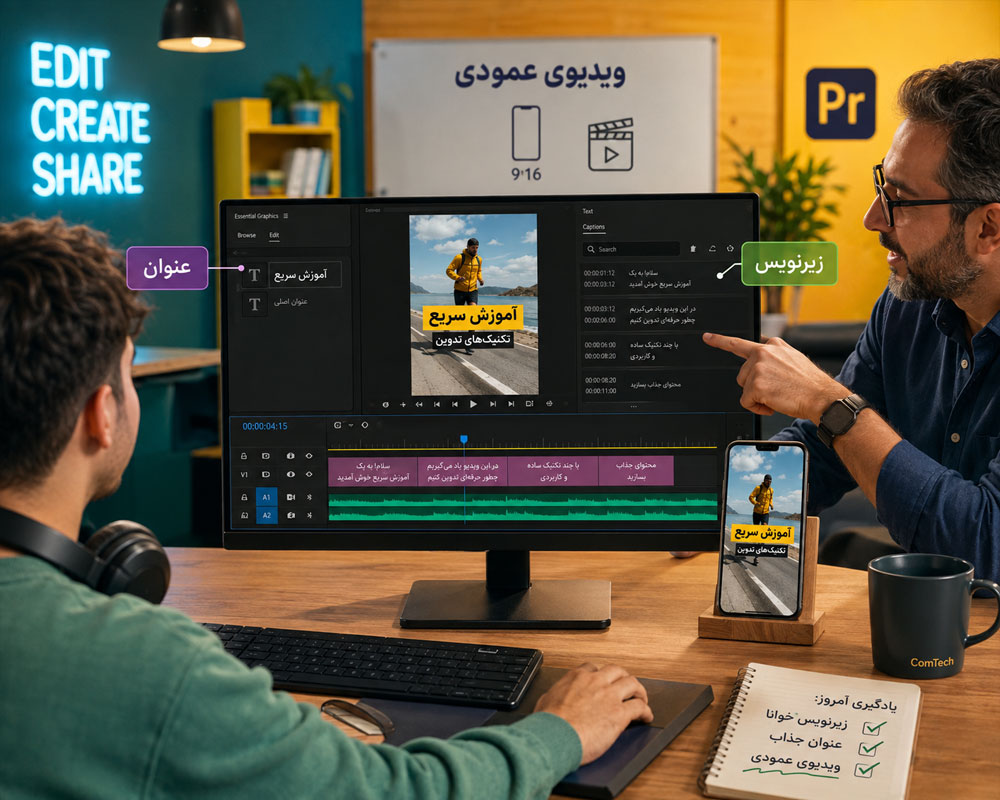This screenshot has height=800, width=1000.
Task: Select the caption starting at 00:00:01:12
Action: [x=663, y=278]
